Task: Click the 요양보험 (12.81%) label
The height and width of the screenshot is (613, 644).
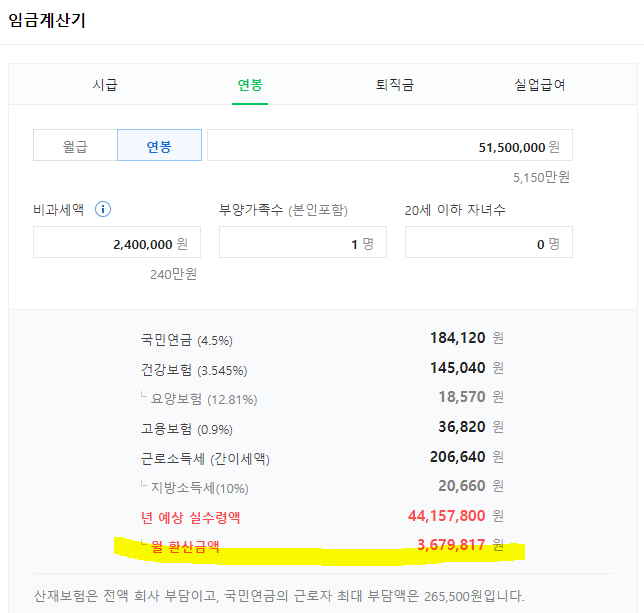Action: (204, 399)
